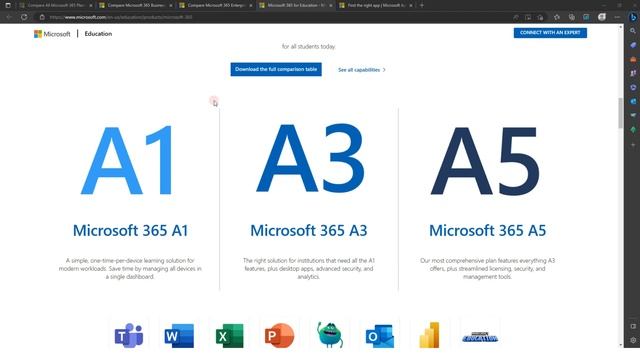View site information lock icon
Viewport: 640px width, 360px height.
pyautogui.click(x=42, y=17)
